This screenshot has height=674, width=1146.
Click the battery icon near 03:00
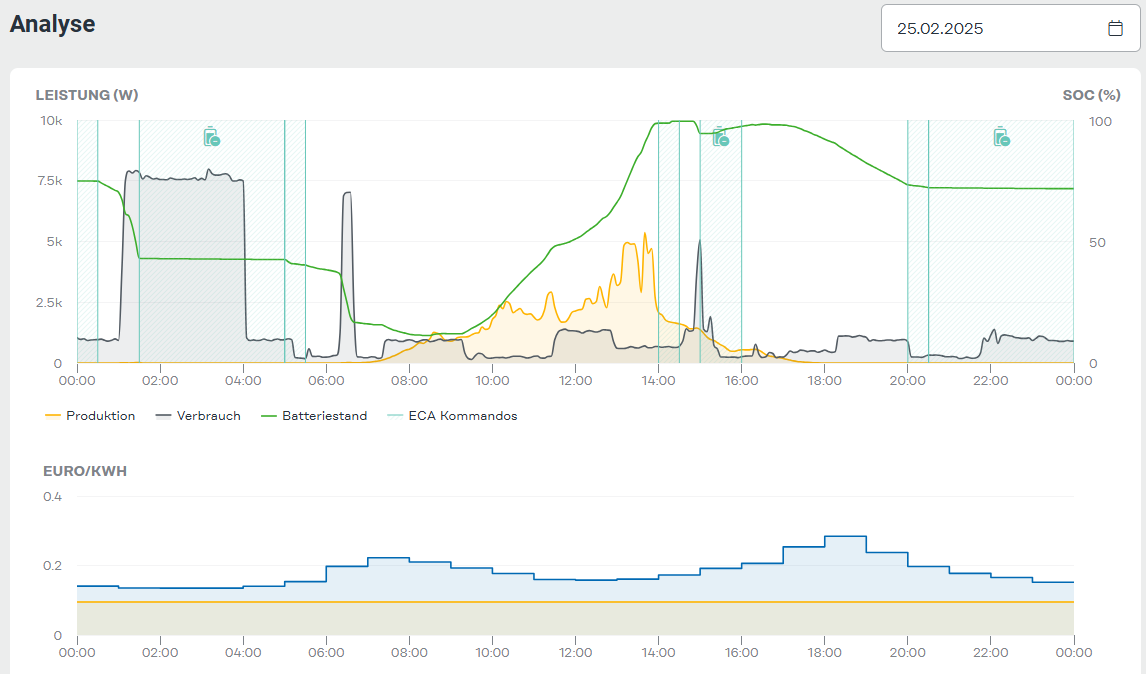click(x=211, y=137)
